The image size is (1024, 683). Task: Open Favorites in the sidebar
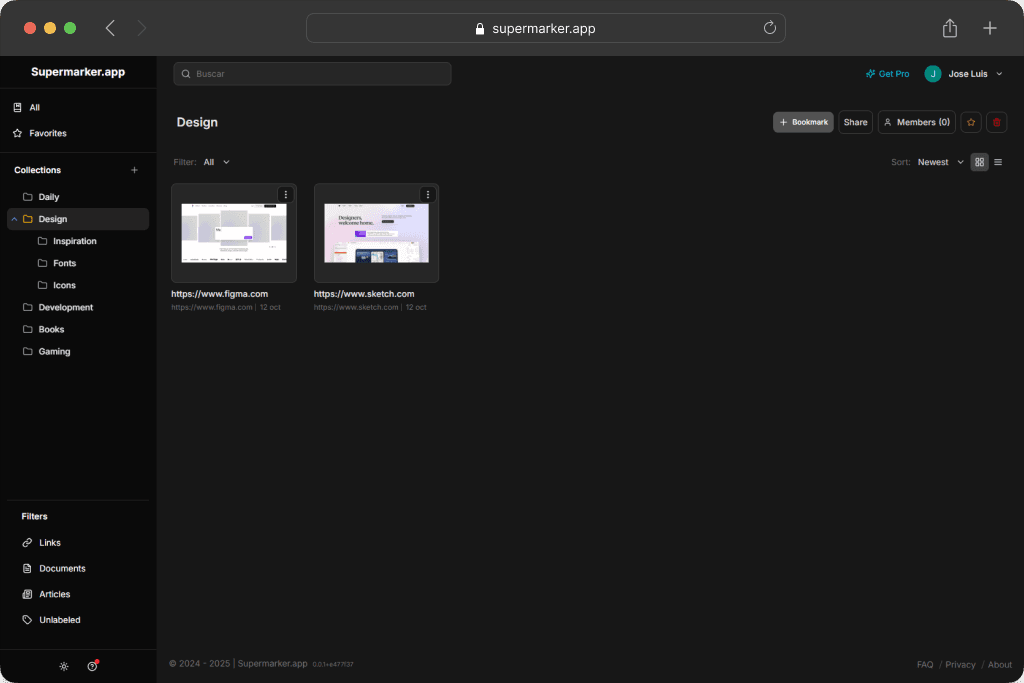pos(48,133)
